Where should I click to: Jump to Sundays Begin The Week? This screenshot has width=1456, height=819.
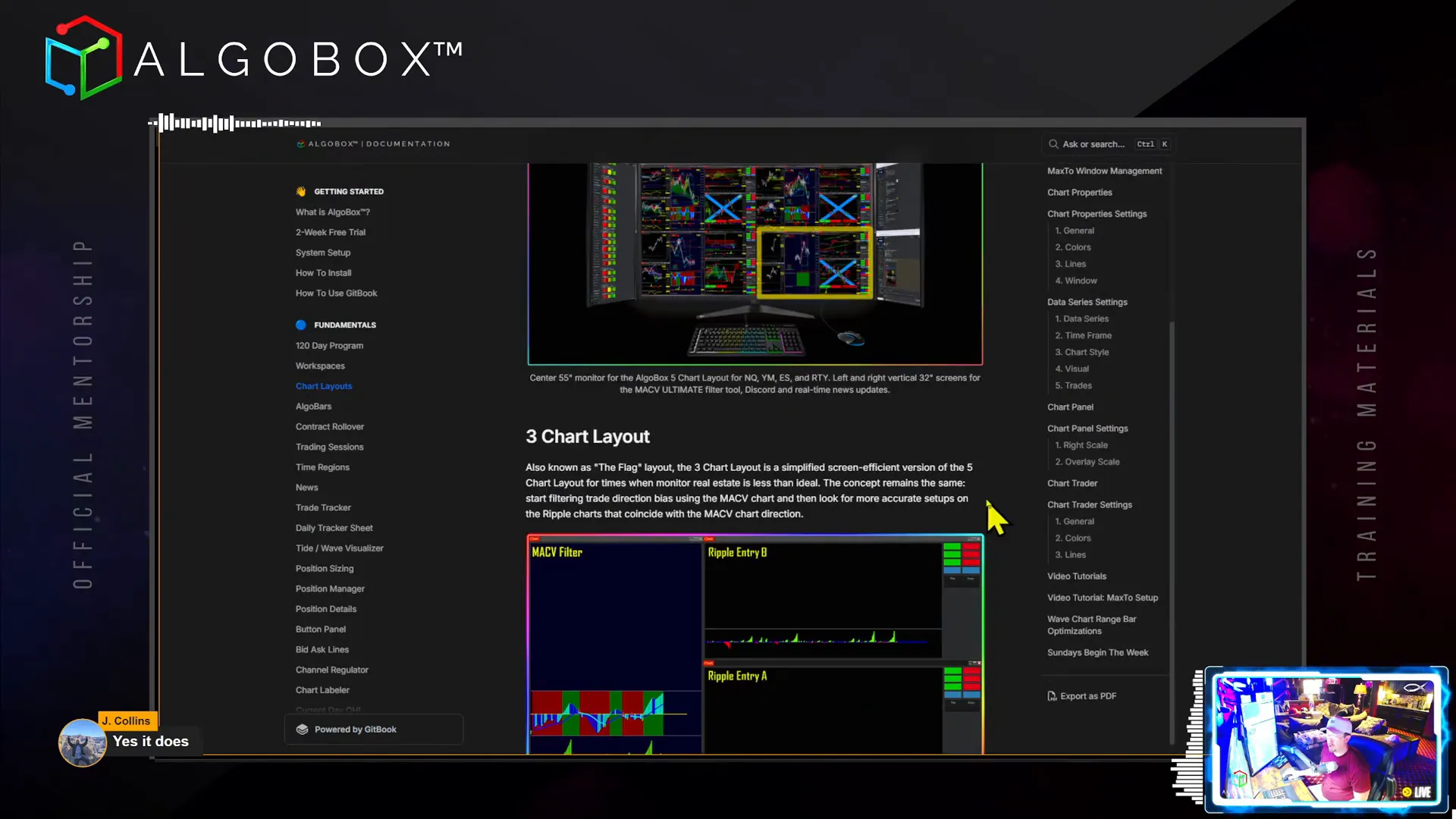click(x=1098, y=652)
